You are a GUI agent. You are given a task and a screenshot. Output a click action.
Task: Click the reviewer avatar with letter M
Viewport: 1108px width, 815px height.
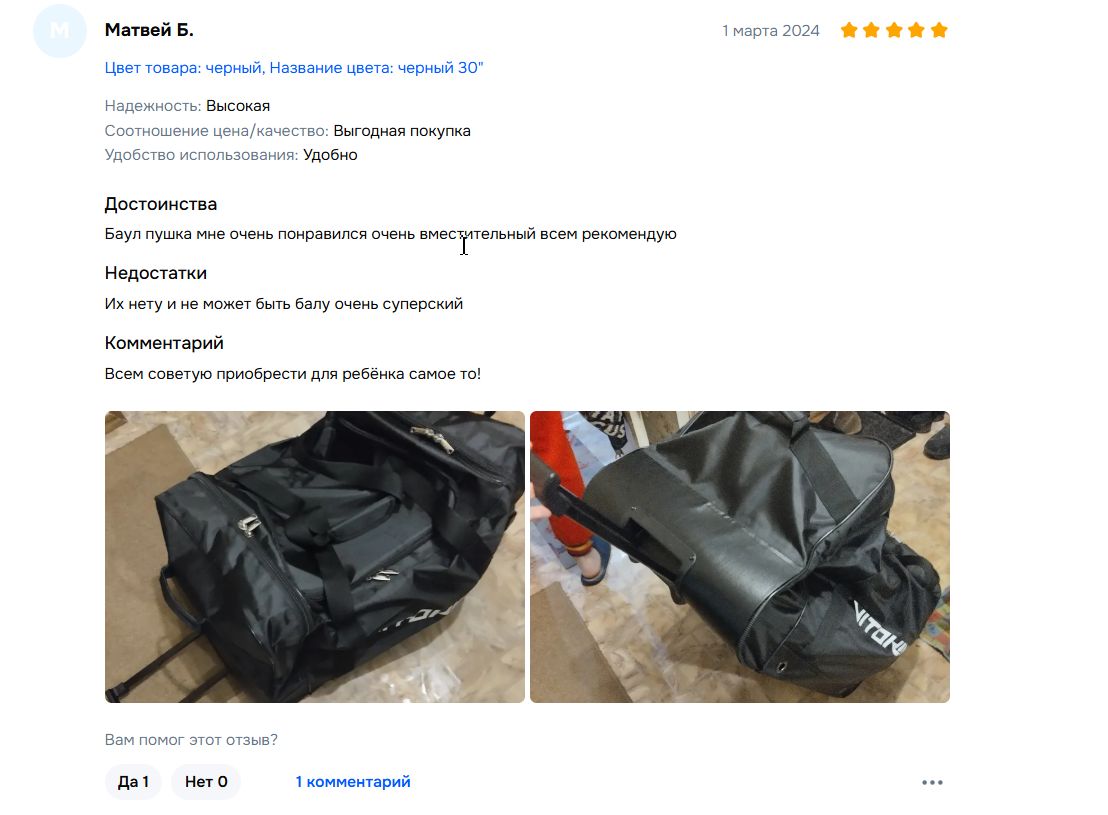coord(59,30)
